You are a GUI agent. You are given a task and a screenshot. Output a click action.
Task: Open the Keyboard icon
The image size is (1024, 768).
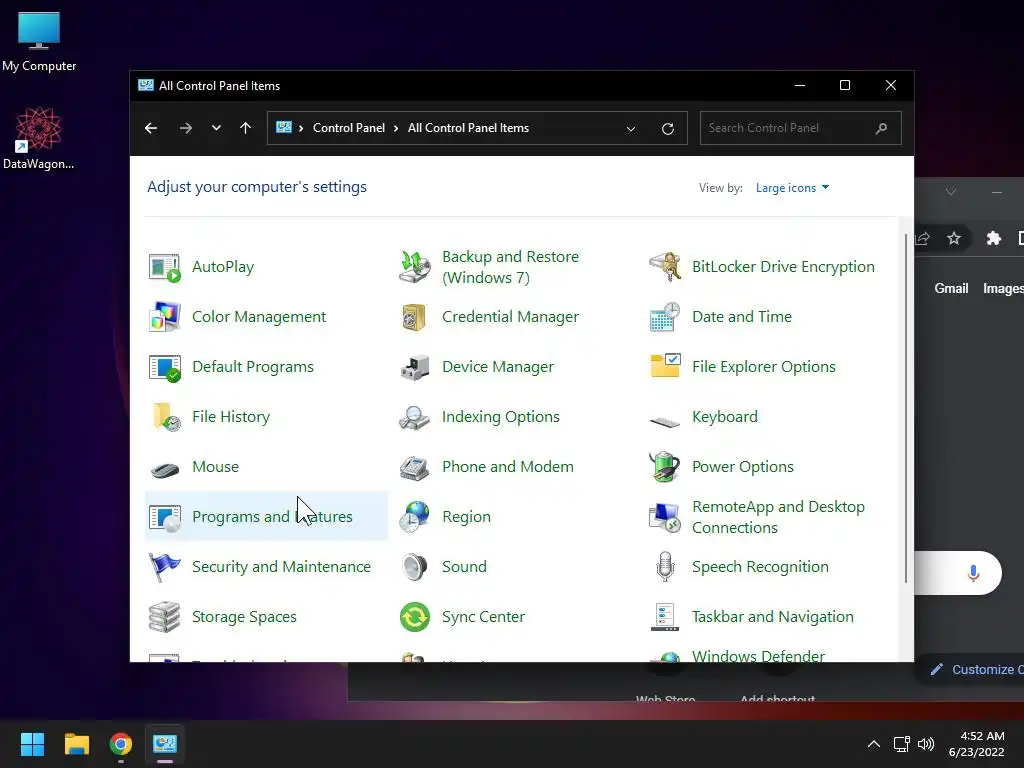tap(665, 421)
